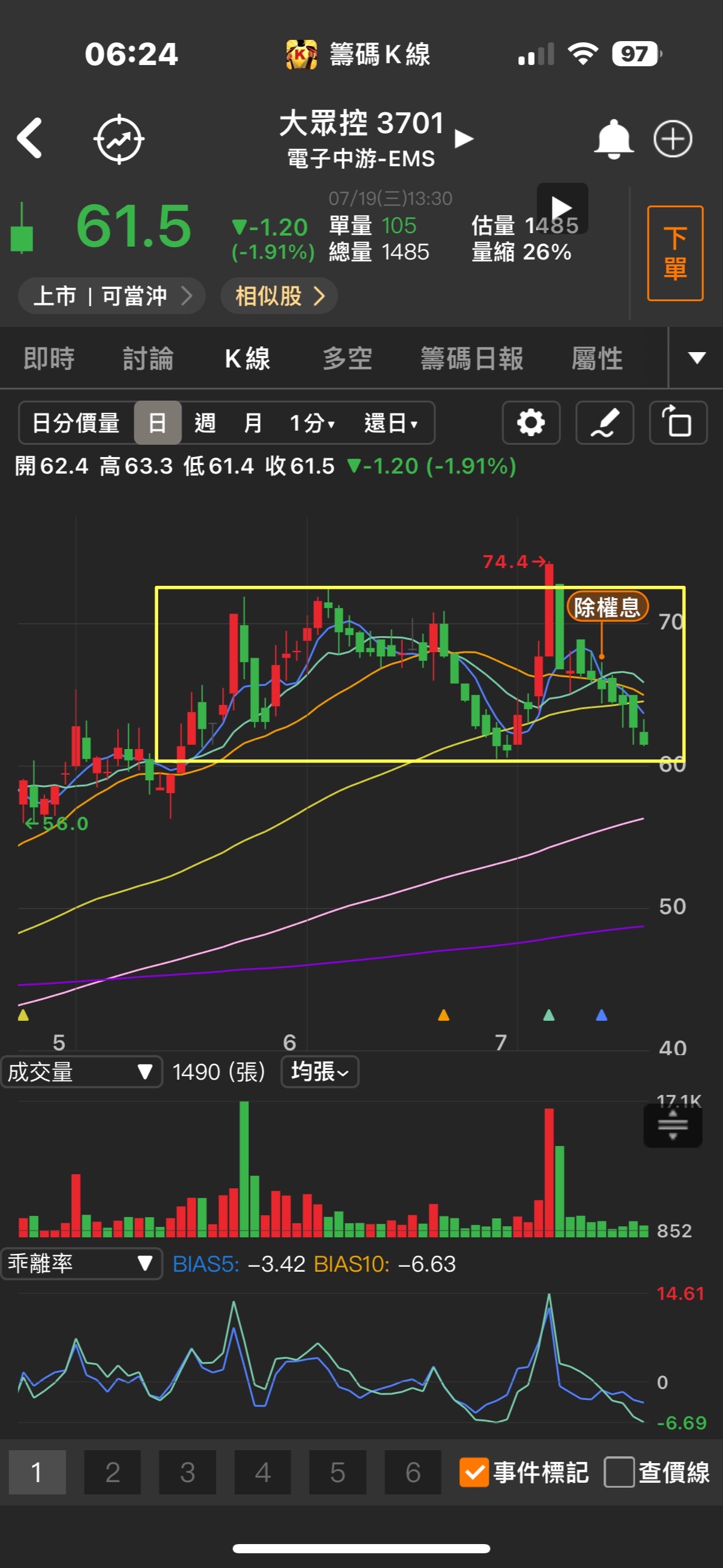Open the target trend analysis icon
The height and width of the screenshot is (1568, 723).
tap(119, 139)
